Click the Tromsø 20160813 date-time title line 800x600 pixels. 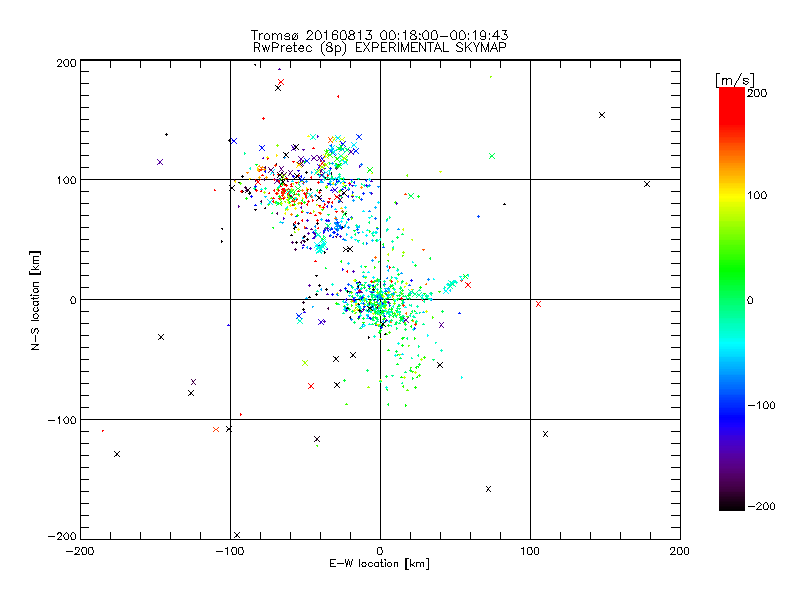pos(379,35)
